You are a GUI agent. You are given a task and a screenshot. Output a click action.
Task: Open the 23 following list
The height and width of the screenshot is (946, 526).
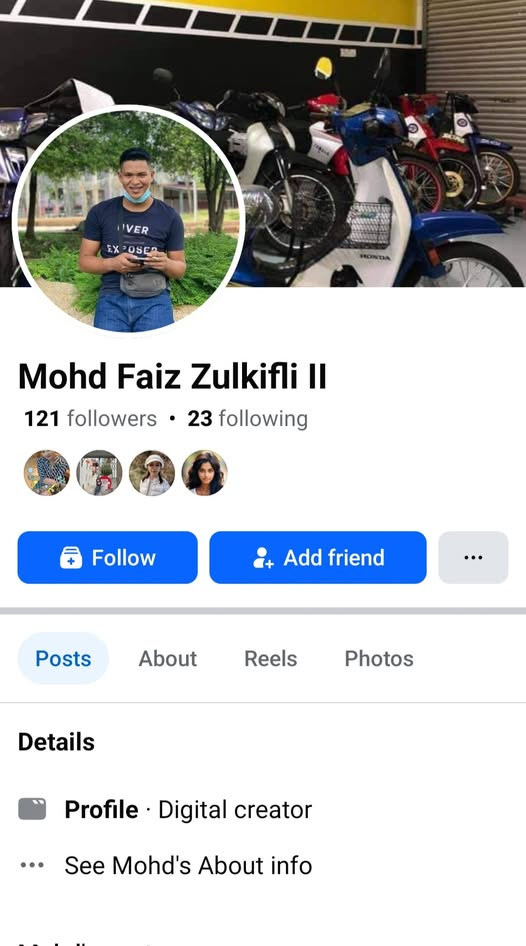[x=247, y=419]
